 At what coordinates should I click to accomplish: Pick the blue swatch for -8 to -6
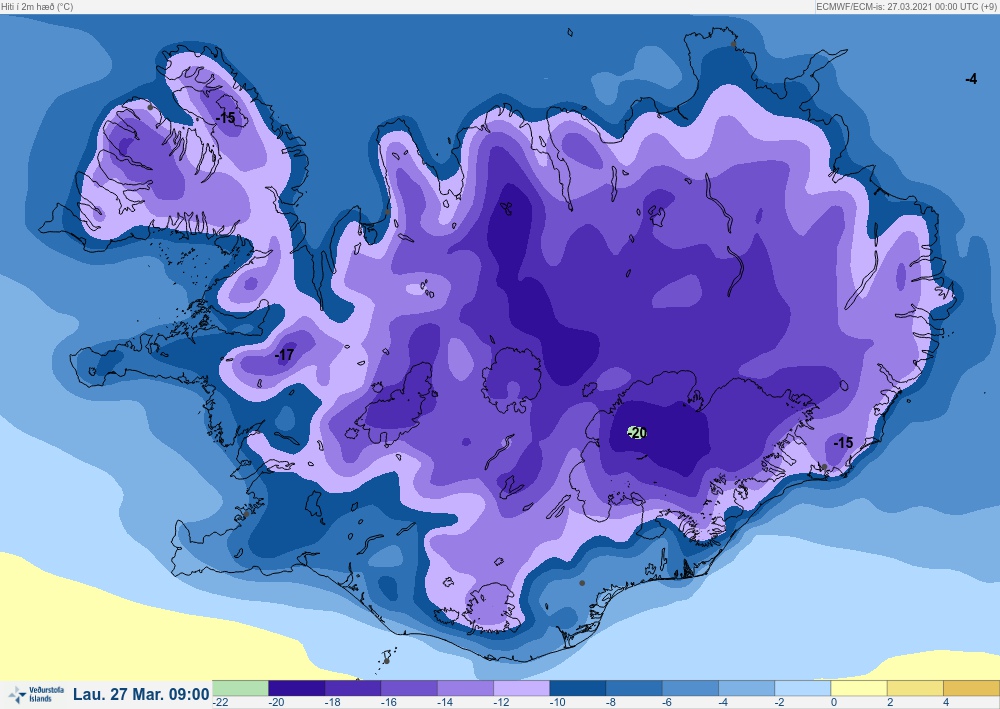tap(634, 688)
